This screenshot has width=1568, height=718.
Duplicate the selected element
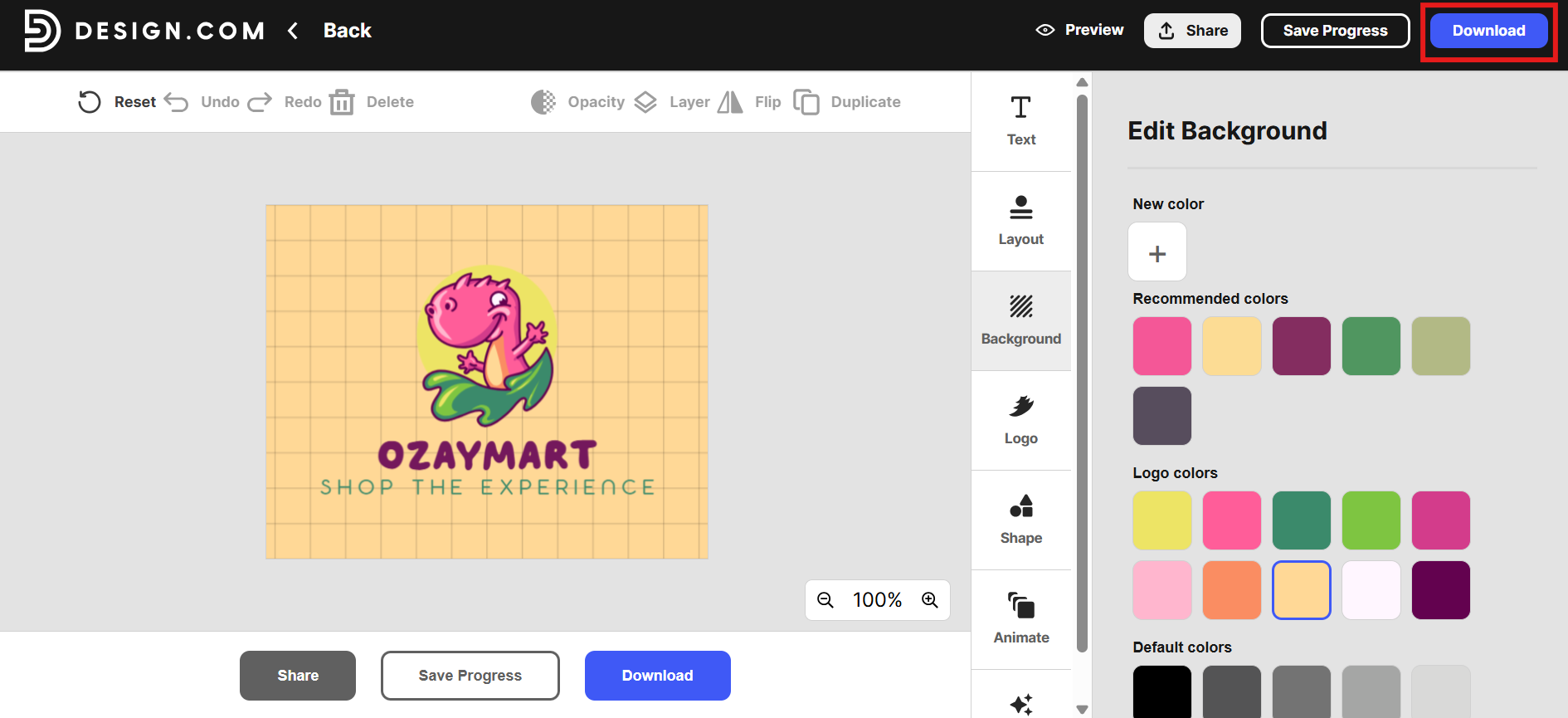(847, 102)
